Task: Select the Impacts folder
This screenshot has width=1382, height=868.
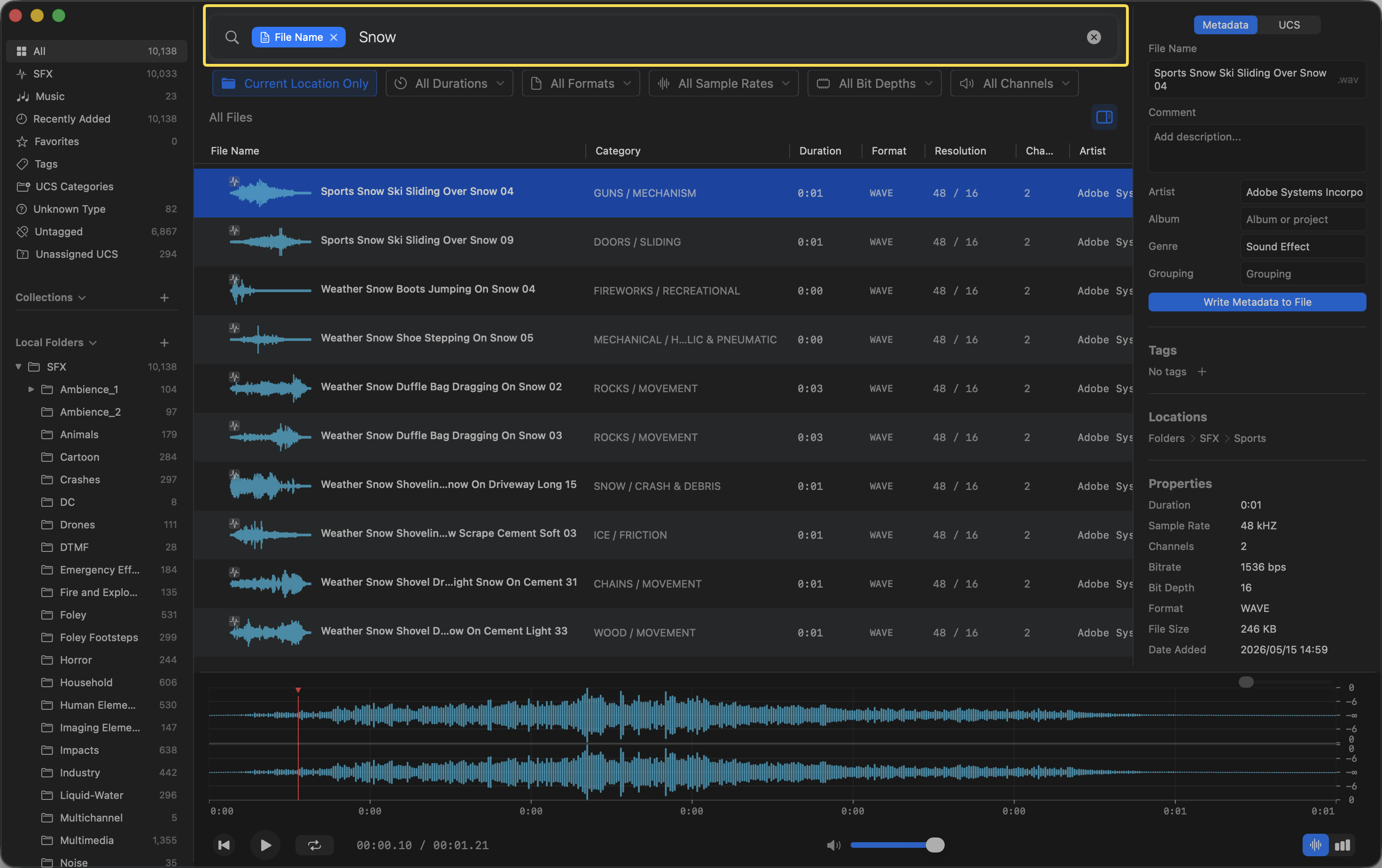Action: click(96, 750)
